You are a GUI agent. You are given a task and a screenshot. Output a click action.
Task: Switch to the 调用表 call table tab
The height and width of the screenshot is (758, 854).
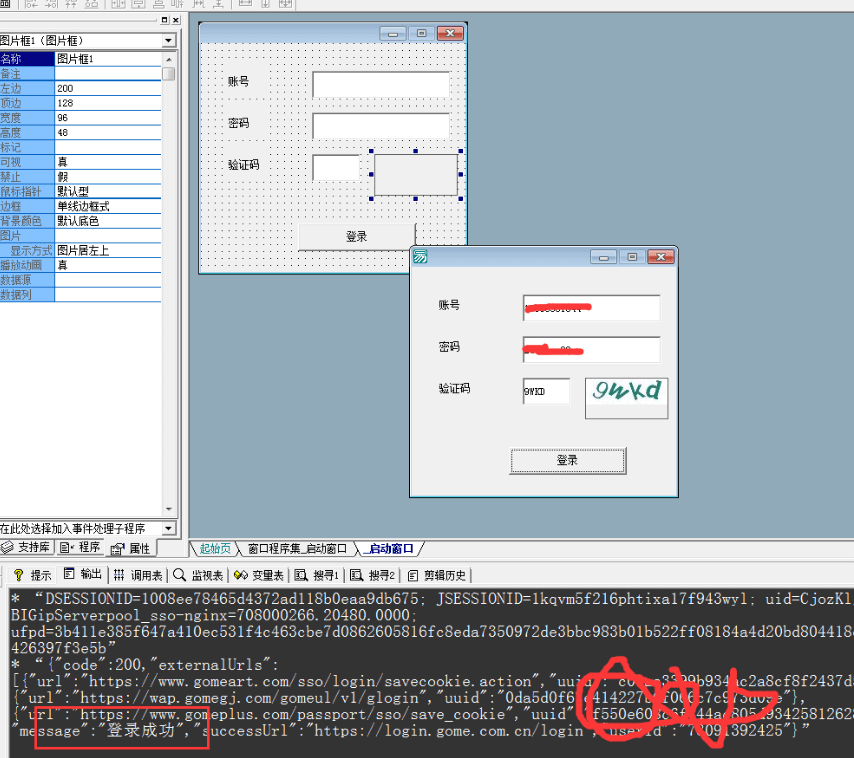tap(138, 575)
